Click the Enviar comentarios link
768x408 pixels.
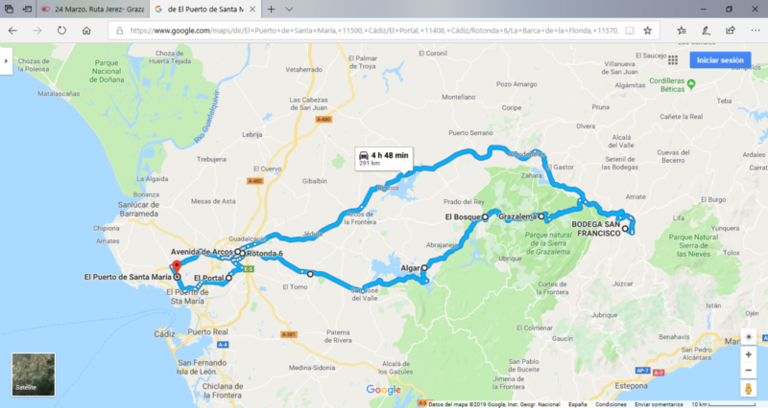[x=658, y=405]
